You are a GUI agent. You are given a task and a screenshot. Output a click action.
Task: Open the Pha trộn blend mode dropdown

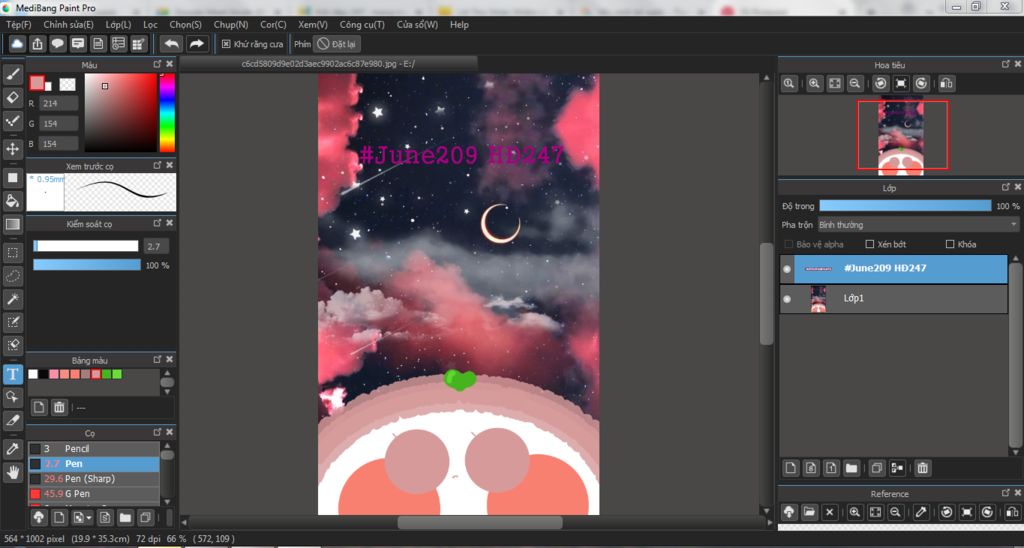click(x=918, y=225)
